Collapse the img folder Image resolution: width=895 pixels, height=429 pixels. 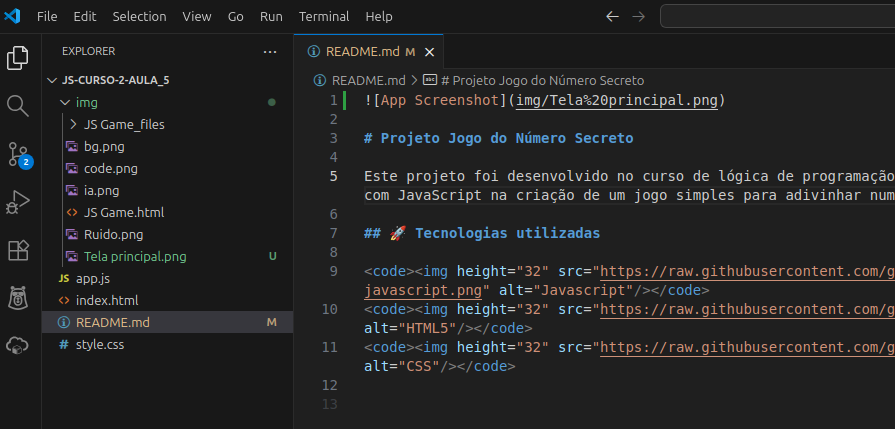(x=64, y=103)
